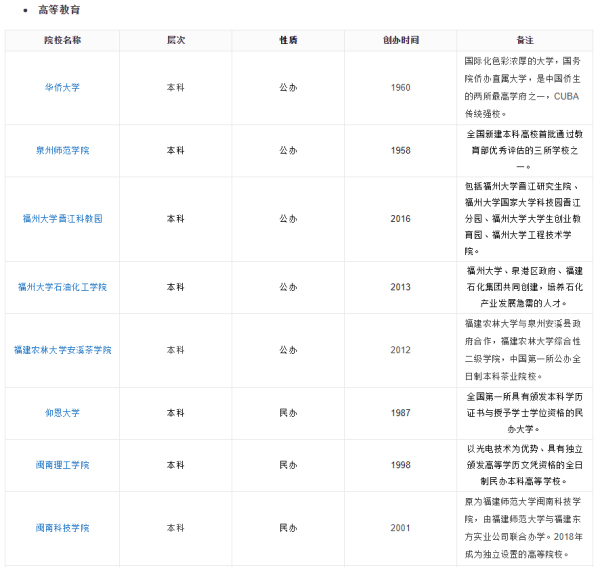
Task: Click 本科 in the 闽南科技学院 row
Action: pos(176,528)
